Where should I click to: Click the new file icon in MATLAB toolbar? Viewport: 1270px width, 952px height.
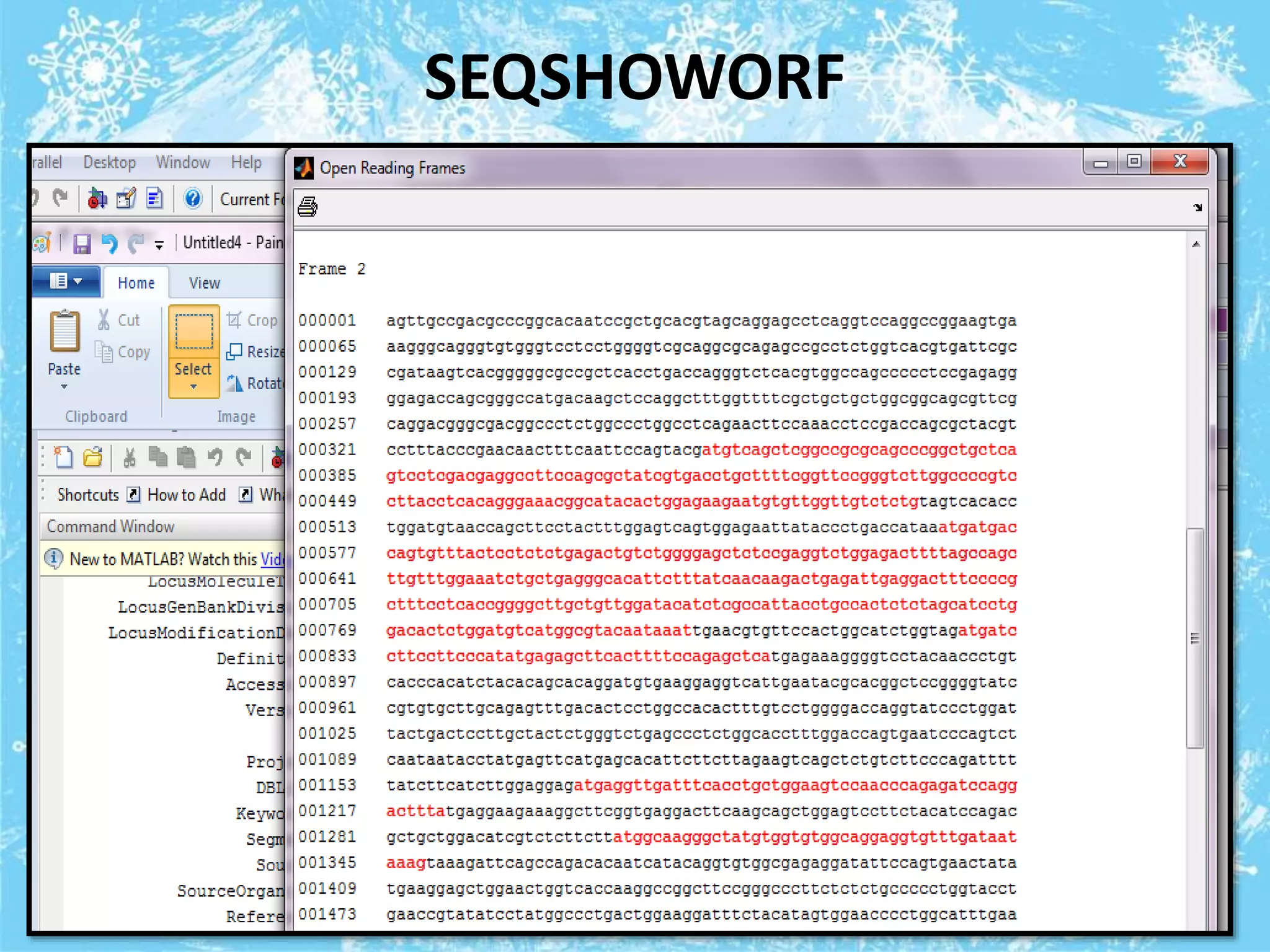[x=63, y=458]
